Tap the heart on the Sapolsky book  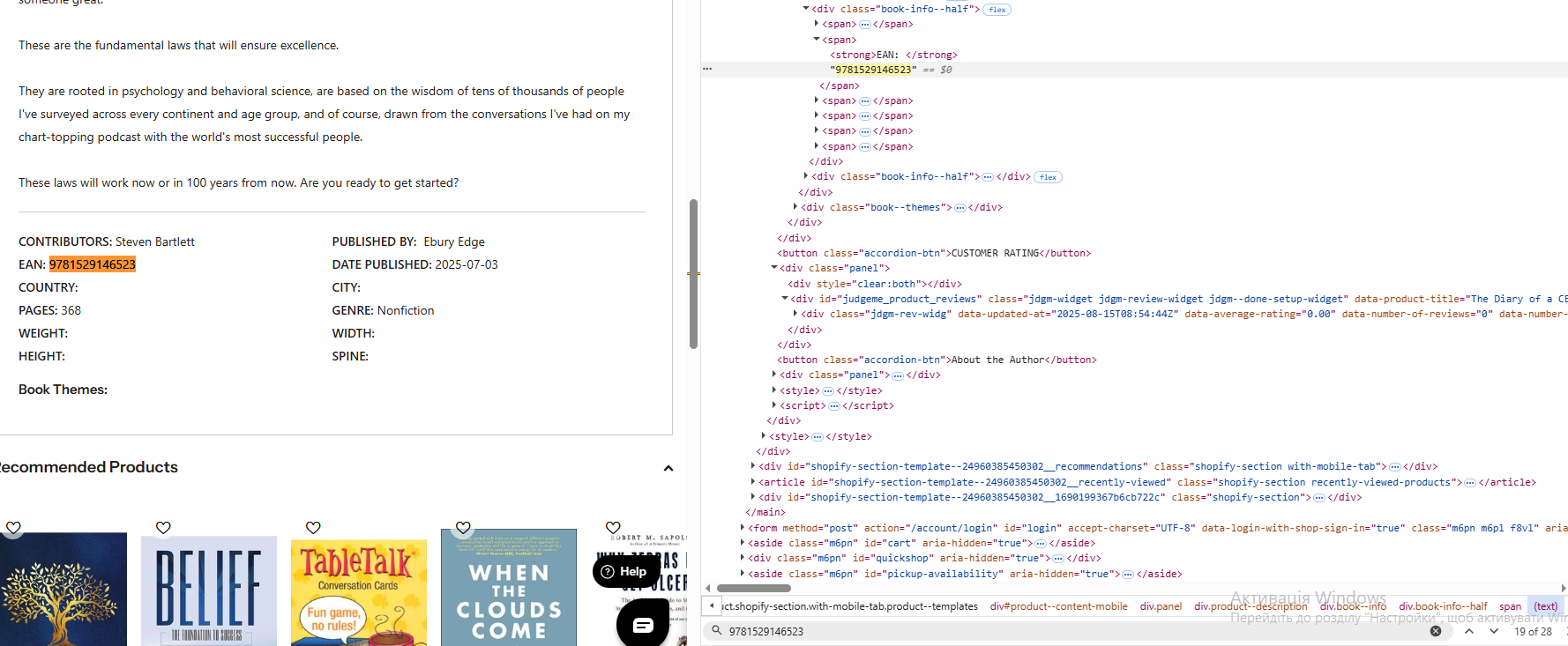coord(613,528)
